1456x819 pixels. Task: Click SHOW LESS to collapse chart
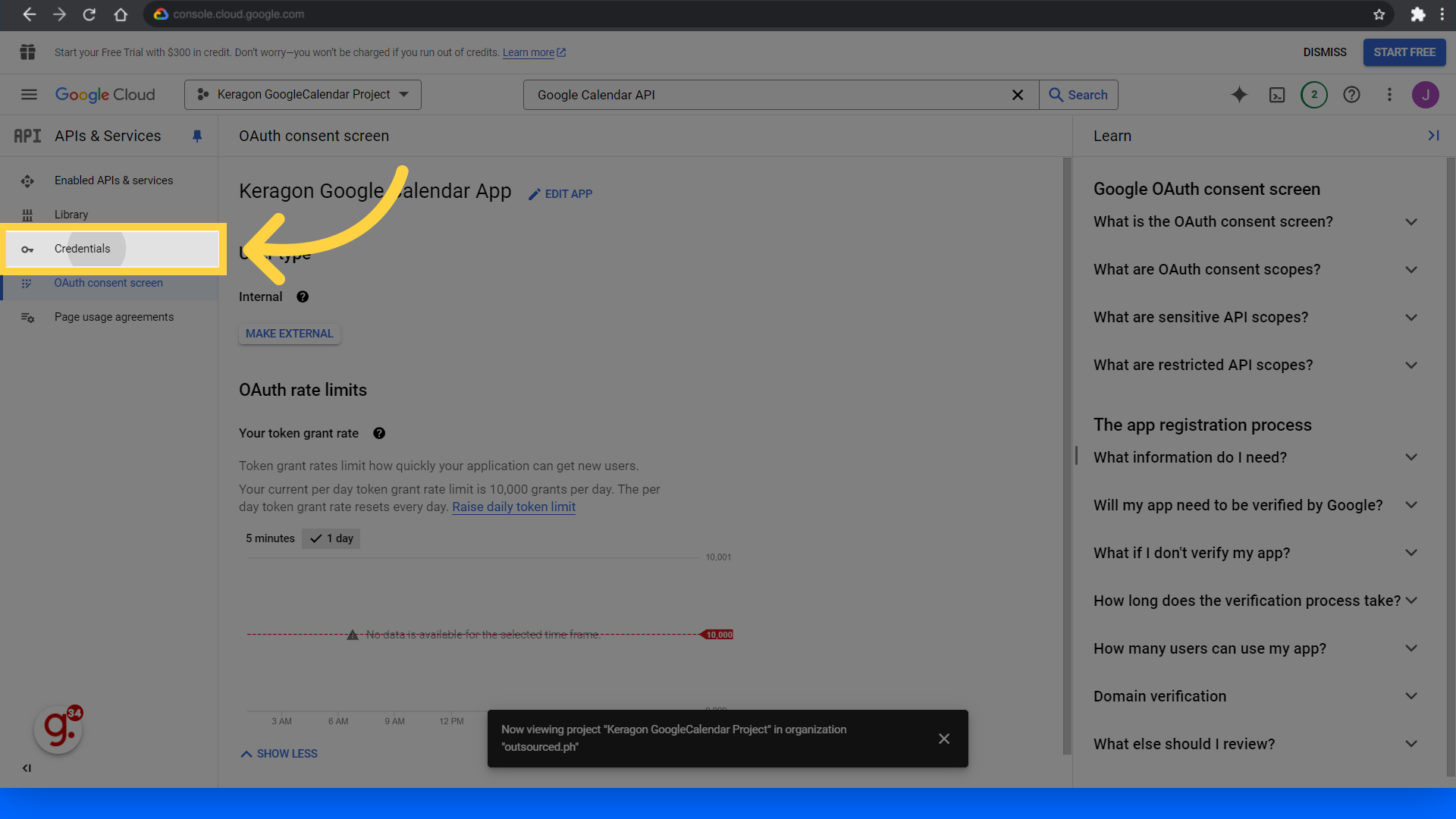click(279, 754)
